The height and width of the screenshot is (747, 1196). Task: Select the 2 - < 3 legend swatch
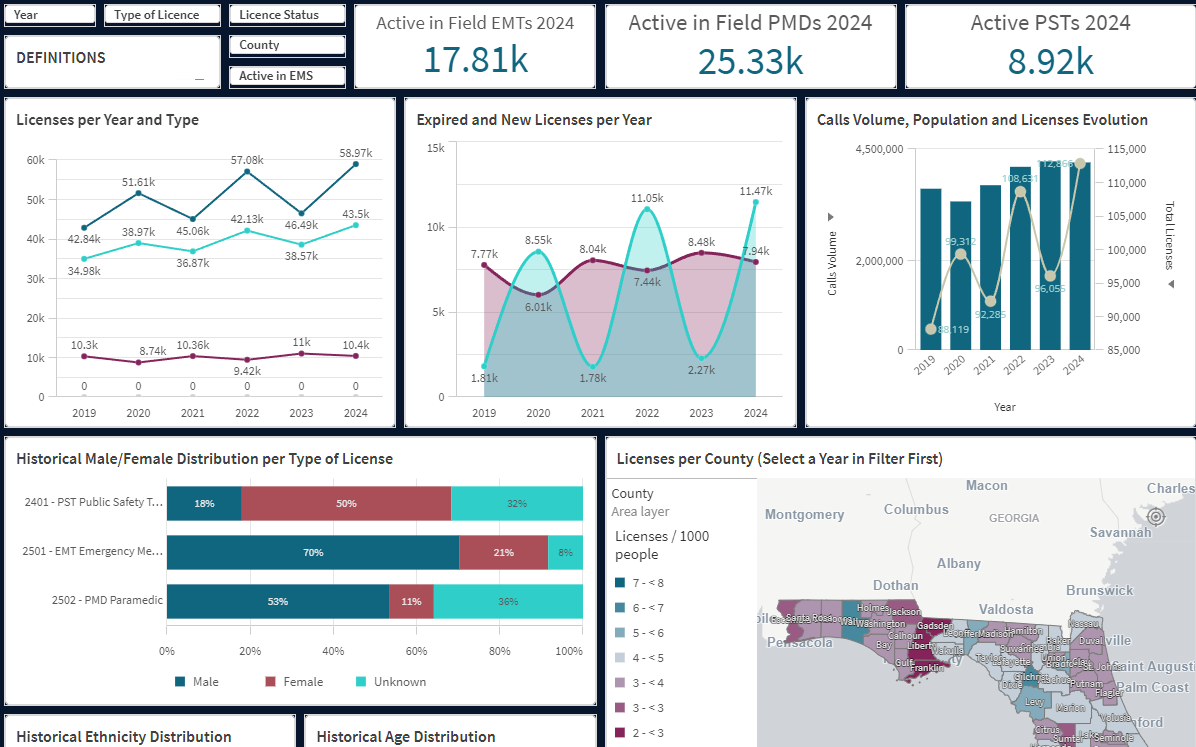620,733
